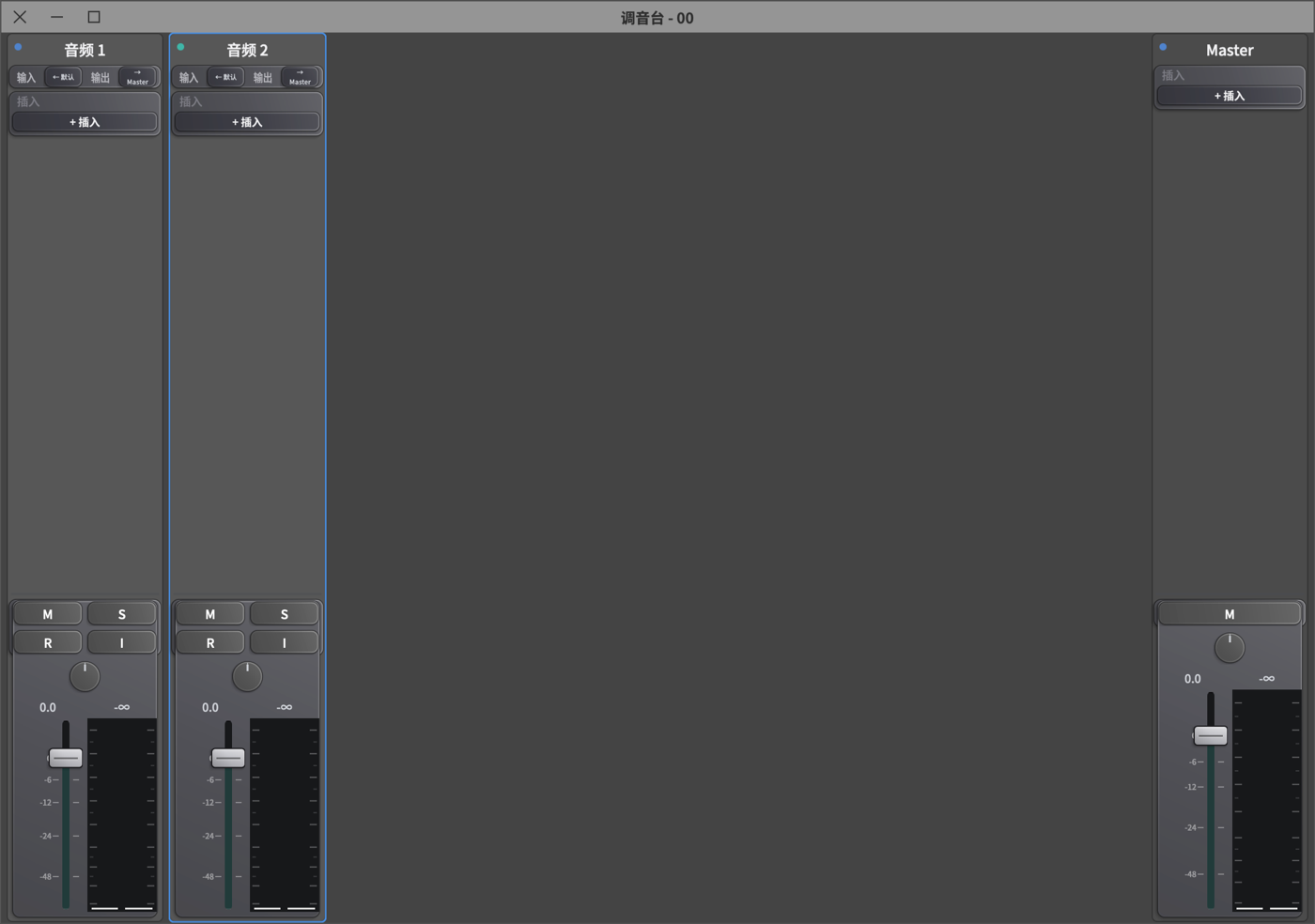1315x924 pixels.
Task: Arm record on 音频 2 channel
Action: point(210,643)
